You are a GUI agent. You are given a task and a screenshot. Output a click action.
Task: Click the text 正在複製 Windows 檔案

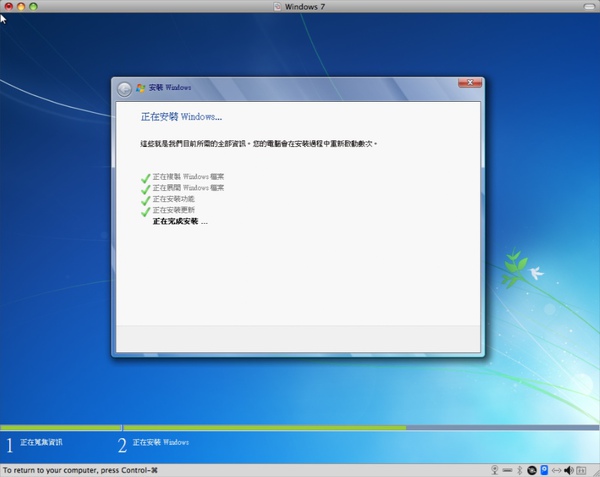click(188, 176)
